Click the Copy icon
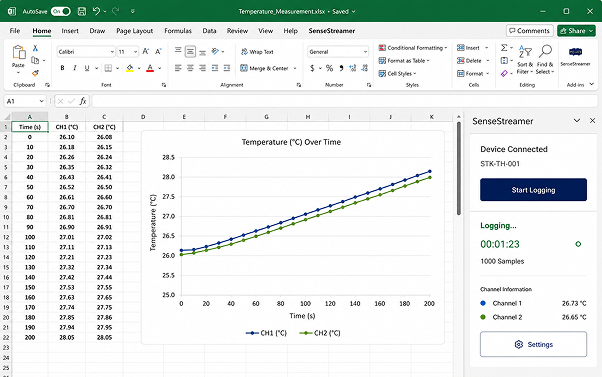The width and height of the screenshot is (602, 377). coord(35,60)
